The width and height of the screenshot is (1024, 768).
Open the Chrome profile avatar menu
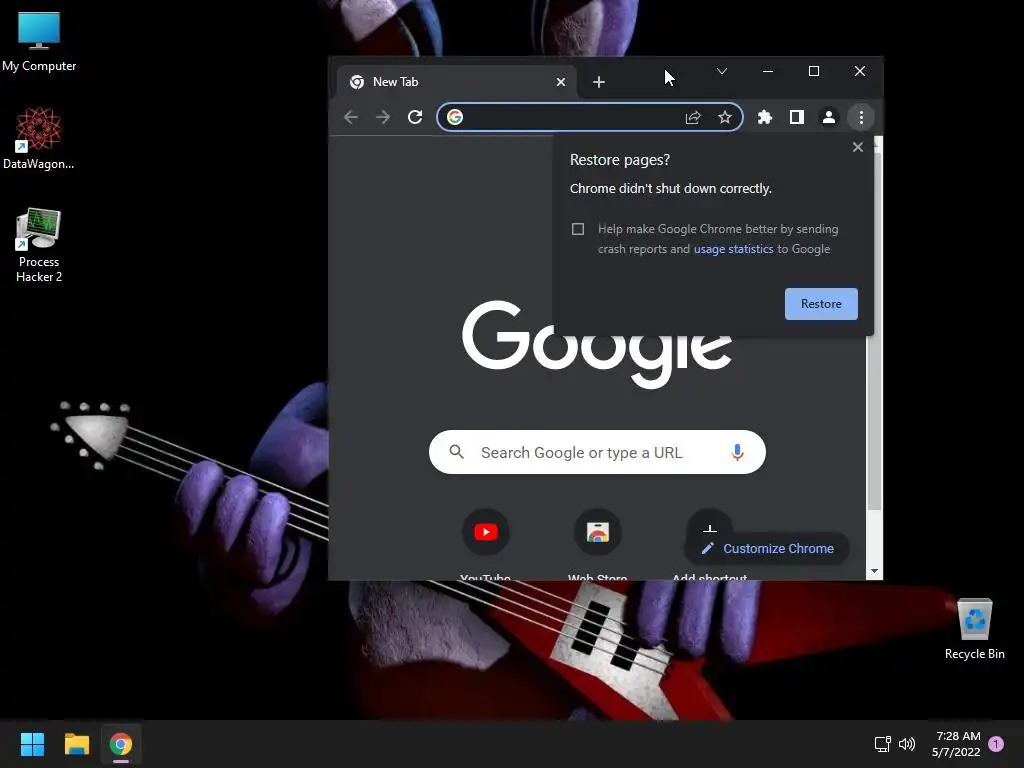pos(829,117)
